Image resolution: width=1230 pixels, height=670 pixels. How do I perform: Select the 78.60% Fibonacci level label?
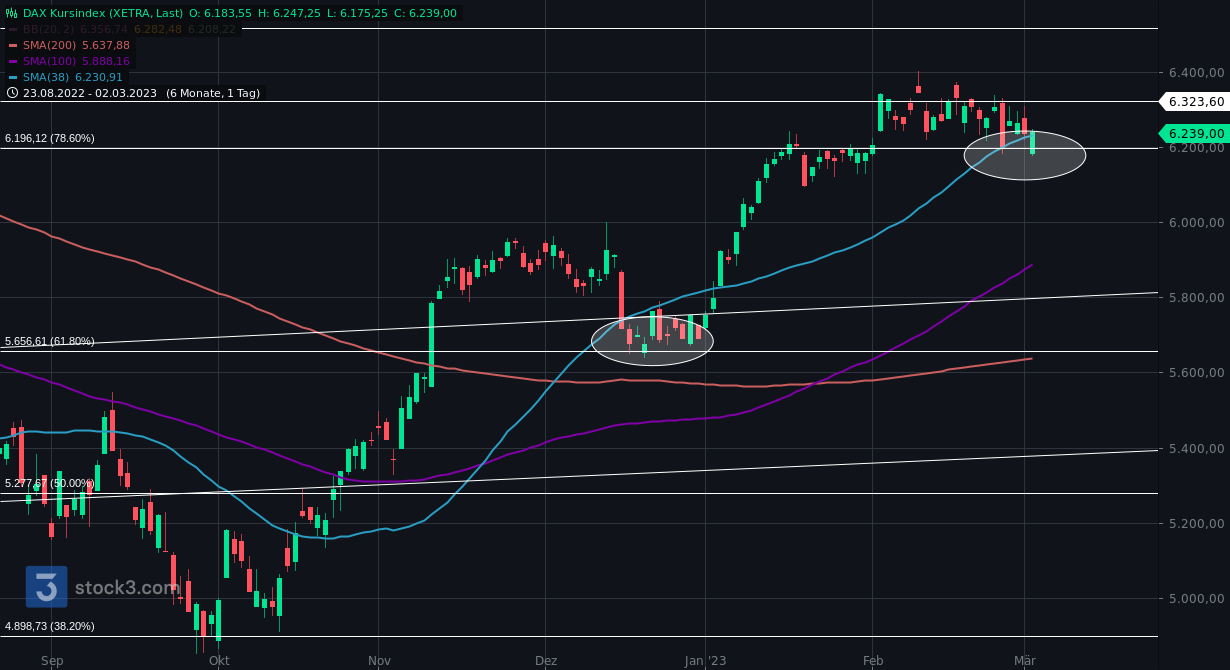pos(48,138)
